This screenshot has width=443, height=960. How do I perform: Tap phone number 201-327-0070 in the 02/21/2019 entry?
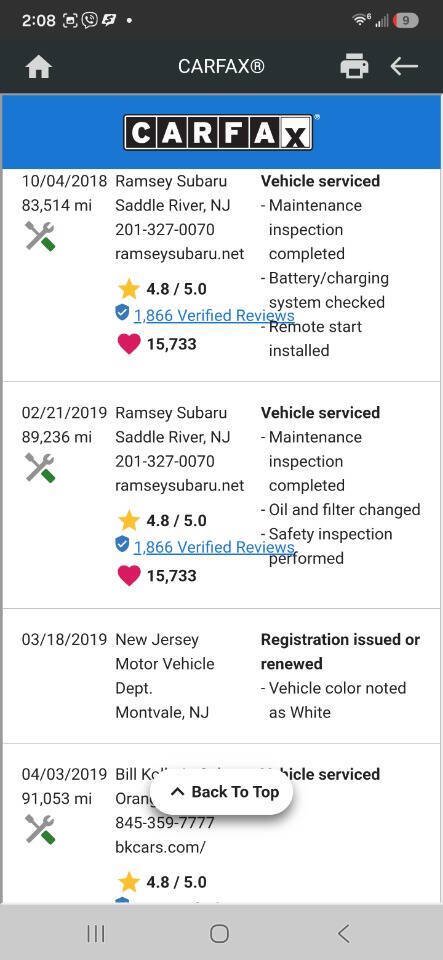pos(165,461)
